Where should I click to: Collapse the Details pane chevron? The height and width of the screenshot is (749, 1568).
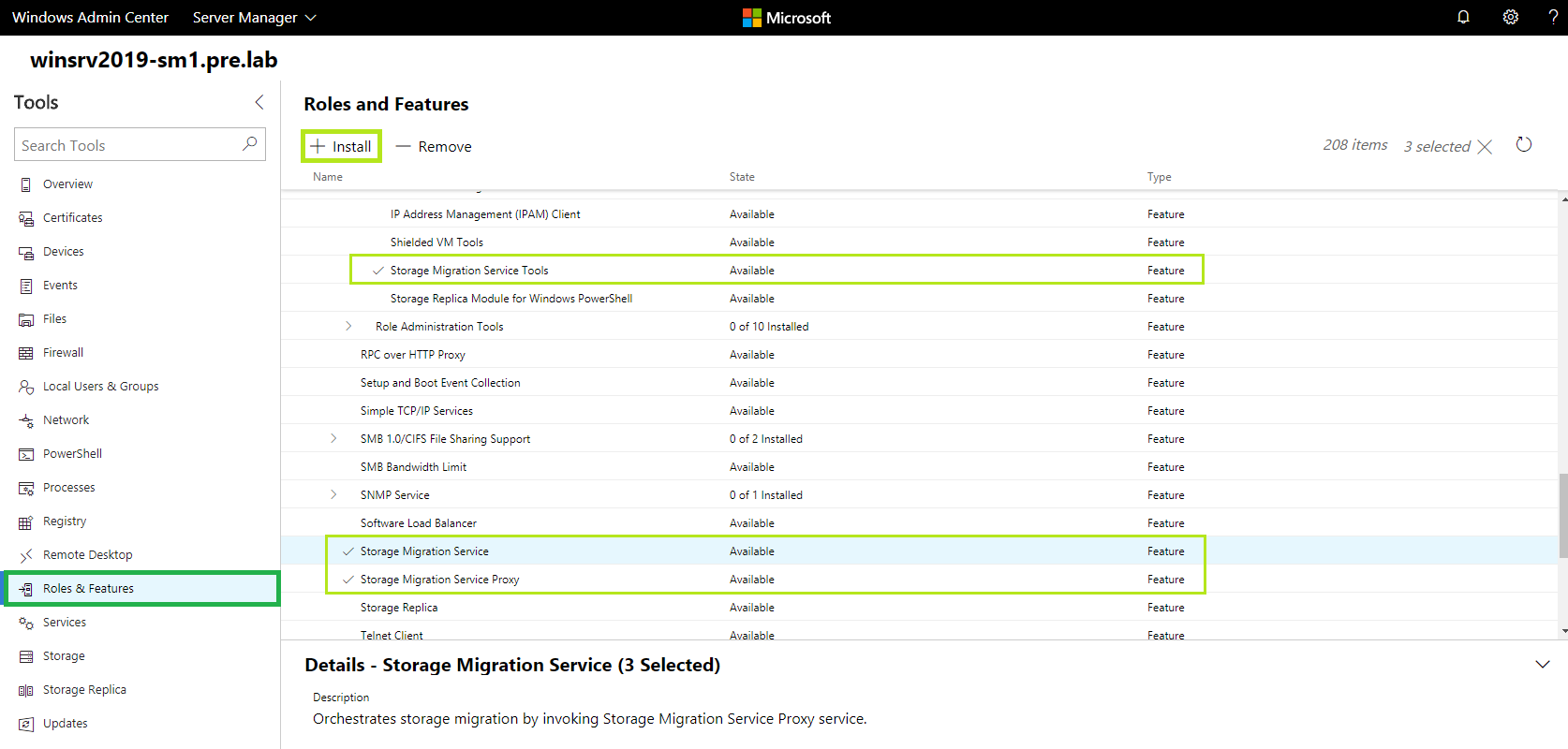[1543, 665]
